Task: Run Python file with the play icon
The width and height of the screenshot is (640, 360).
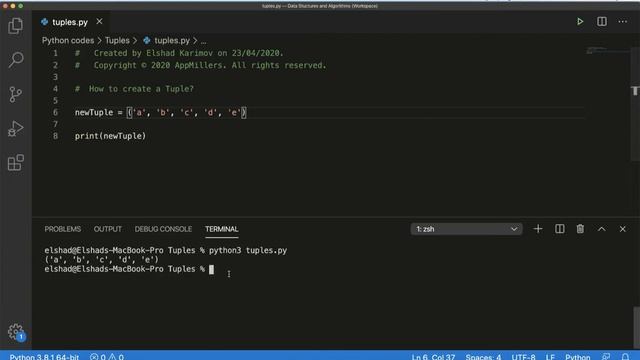Action: 580,22
